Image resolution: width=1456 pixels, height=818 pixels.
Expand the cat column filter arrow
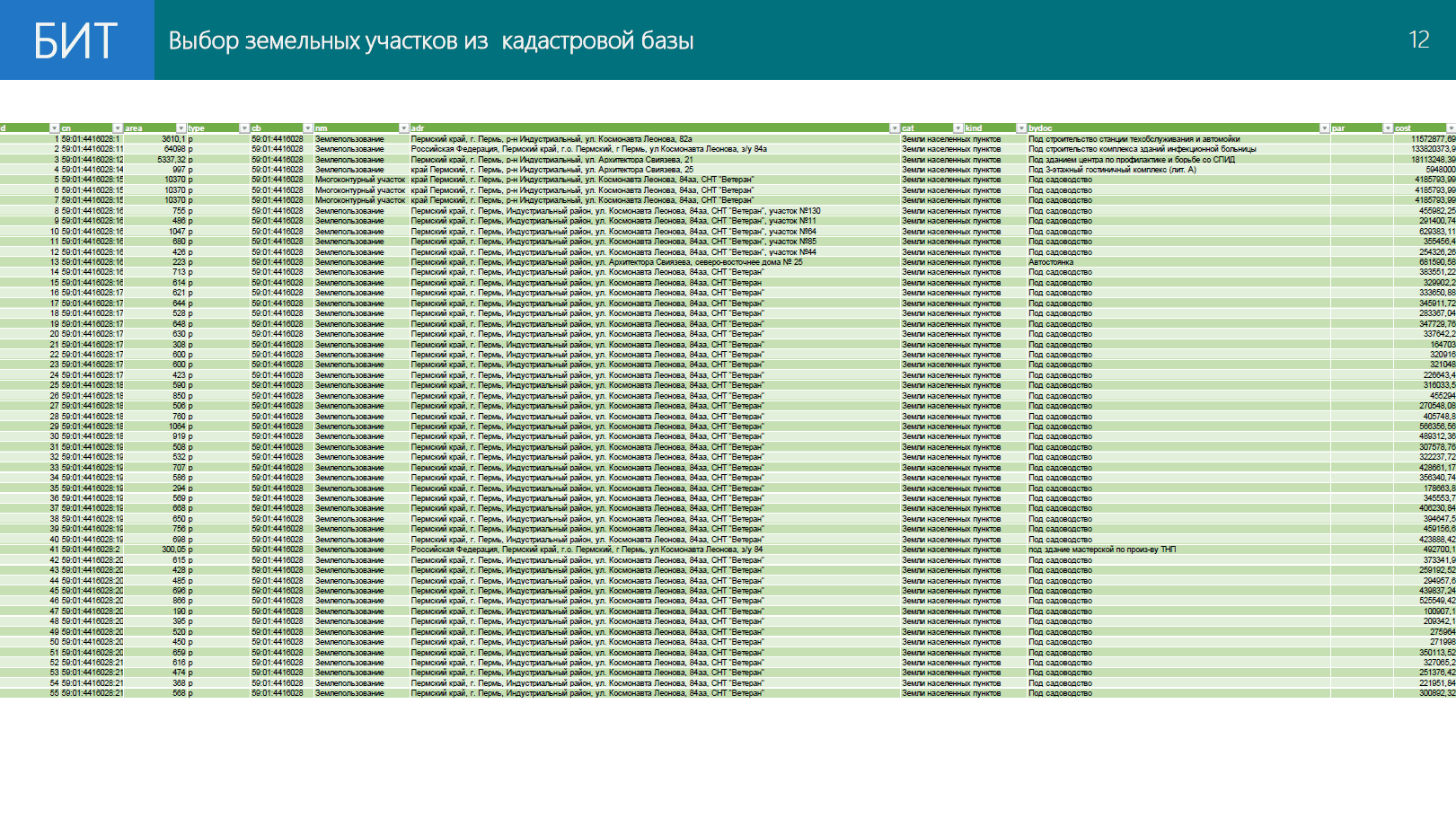click(958, 128)
